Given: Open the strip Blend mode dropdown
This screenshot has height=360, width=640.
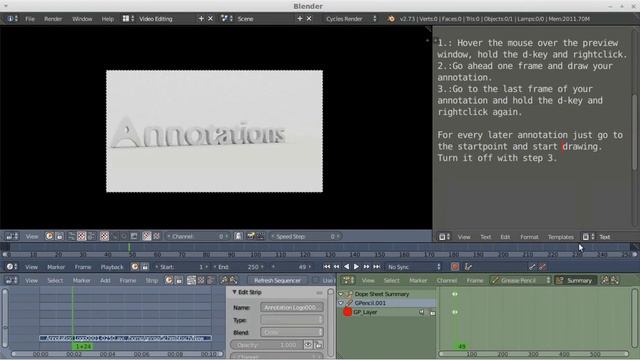Looking at the screenshot, I should [292, 332].
